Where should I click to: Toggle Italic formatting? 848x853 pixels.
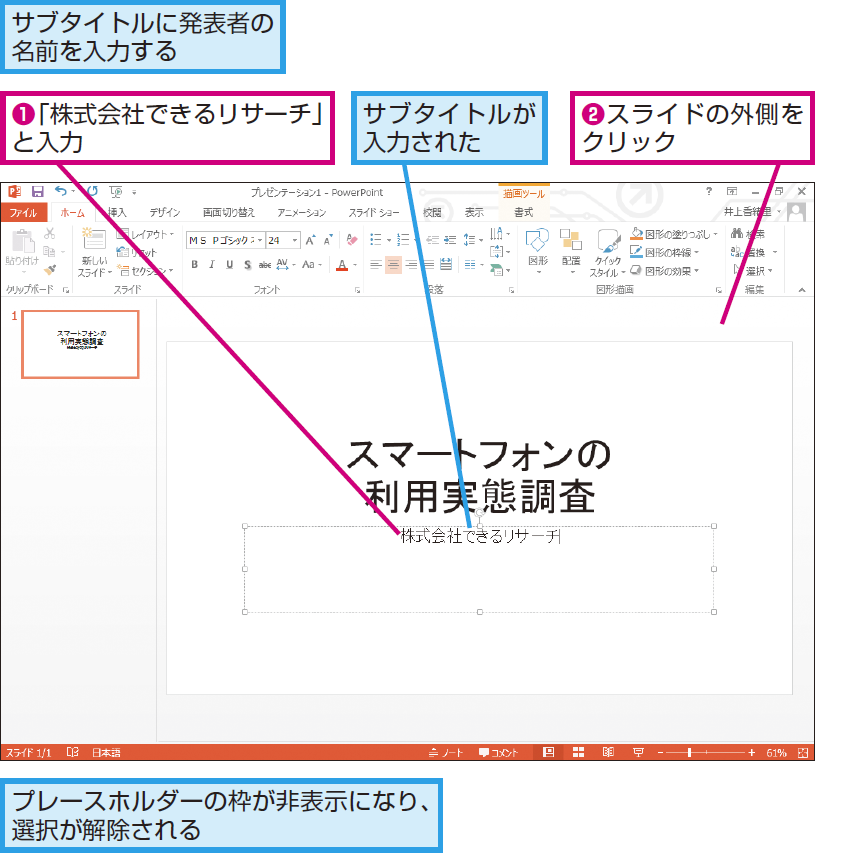[212, 265]
